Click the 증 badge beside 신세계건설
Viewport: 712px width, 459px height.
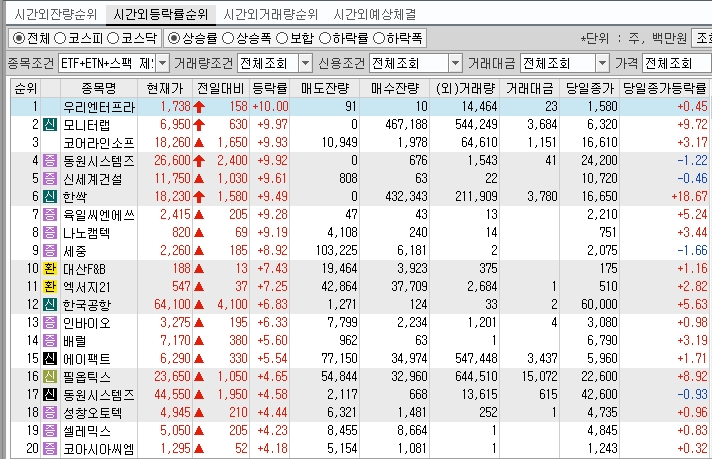coord(50,178)
